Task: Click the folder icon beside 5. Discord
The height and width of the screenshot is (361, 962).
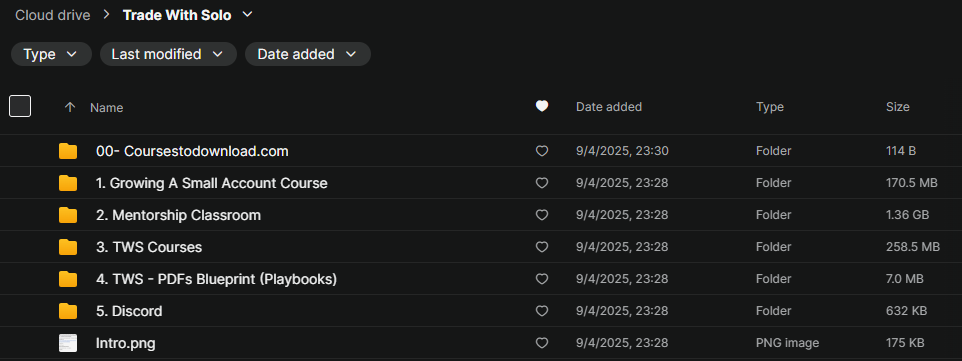Action: [x=68, y=311]
